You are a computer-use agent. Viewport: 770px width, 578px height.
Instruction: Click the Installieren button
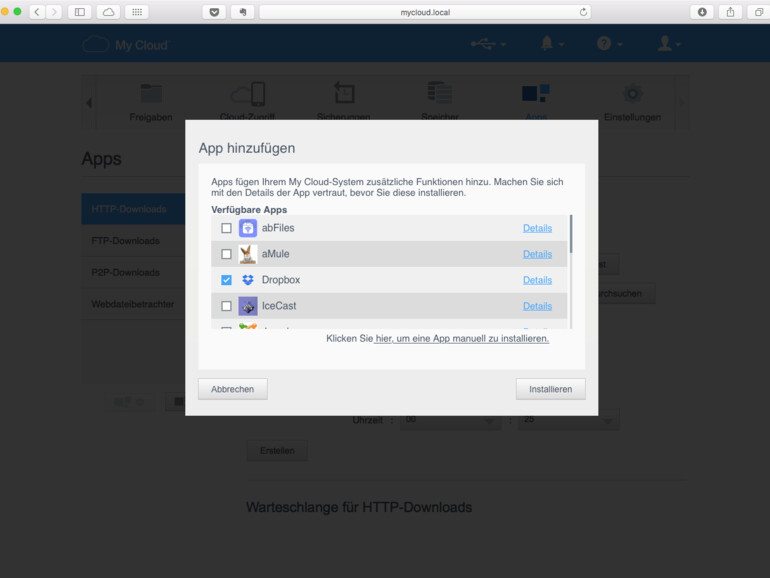coord(550,389)
